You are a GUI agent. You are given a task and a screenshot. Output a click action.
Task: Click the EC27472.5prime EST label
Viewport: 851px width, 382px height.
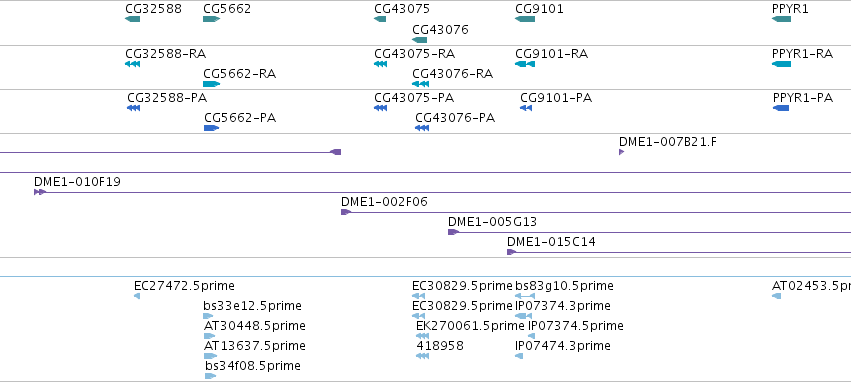[185, 286]
